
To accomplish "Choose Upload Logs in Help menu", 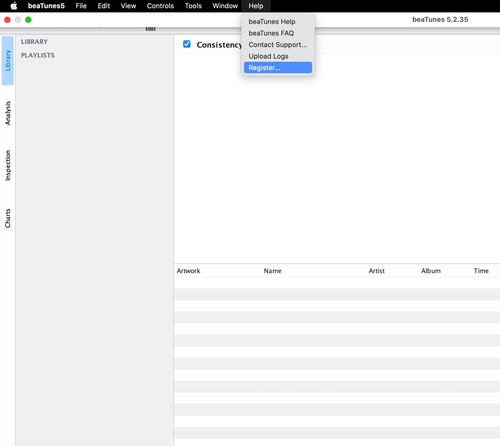I will tap(278, 56).
